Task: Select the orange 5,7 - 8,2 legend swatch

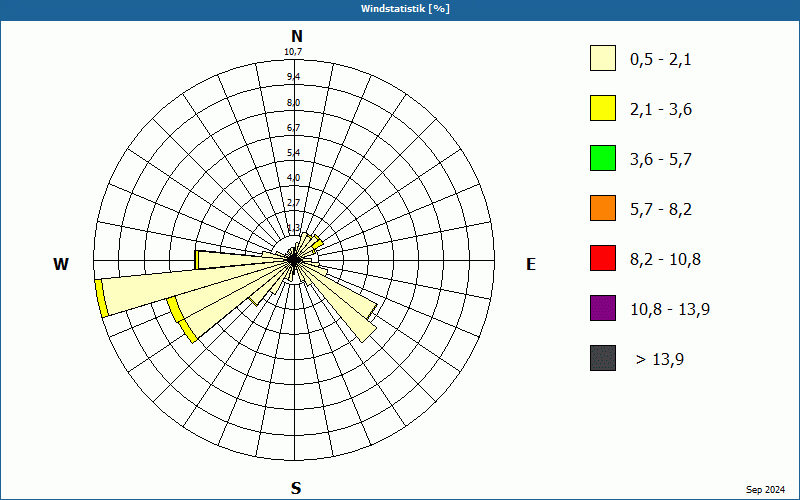Action: [603, 208]
